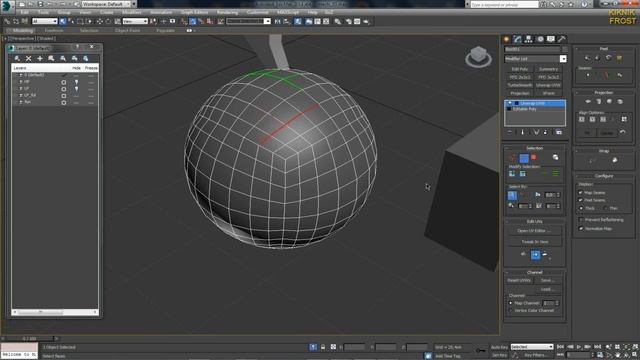This screenshot has width=640, height=360.
Task: Click Play Animation in playback controls
Action: (x=579, y=347)
